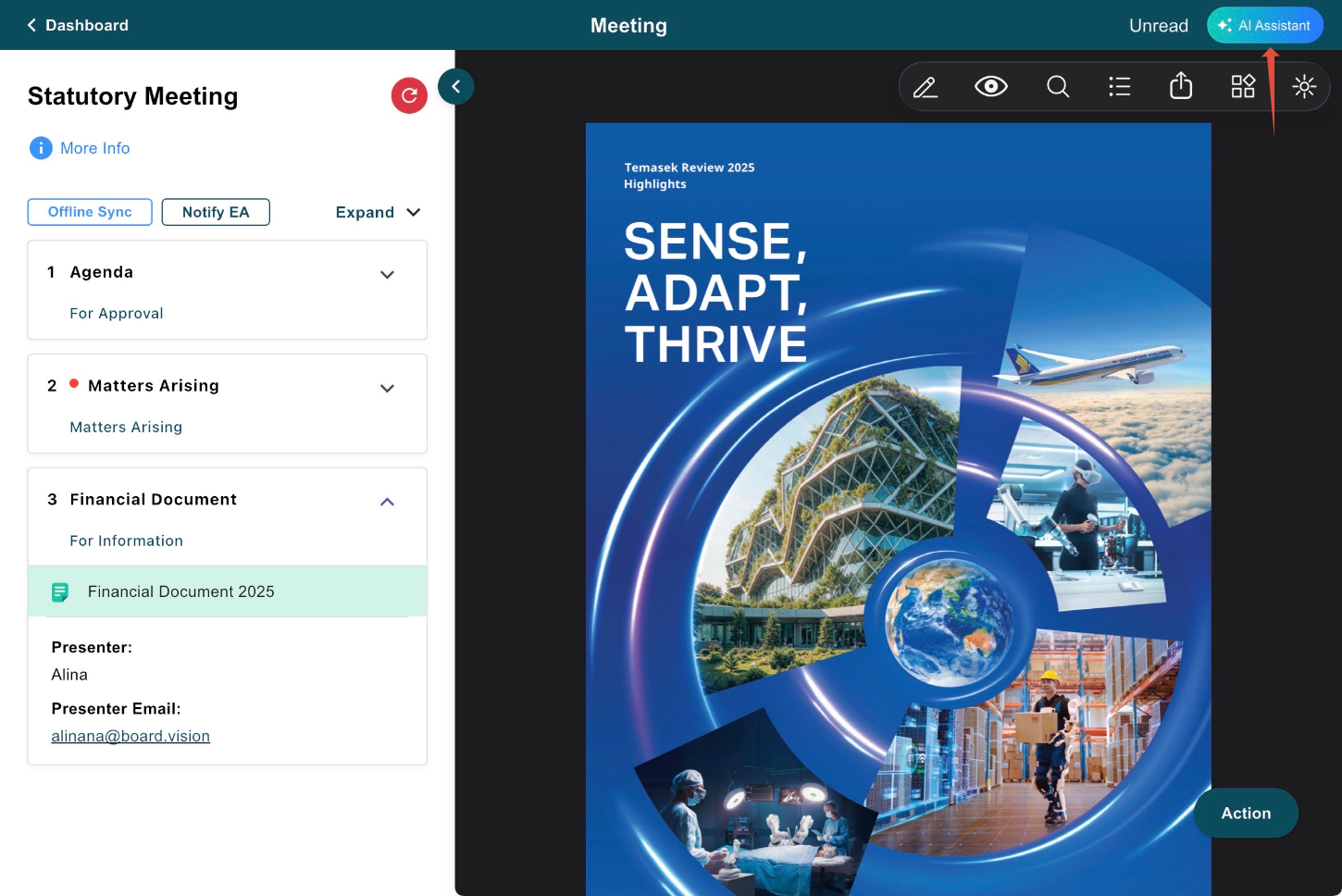Open Financial Document 2025 file
The height and width of the screenshot is (896, 1342).
coord(228,591)
